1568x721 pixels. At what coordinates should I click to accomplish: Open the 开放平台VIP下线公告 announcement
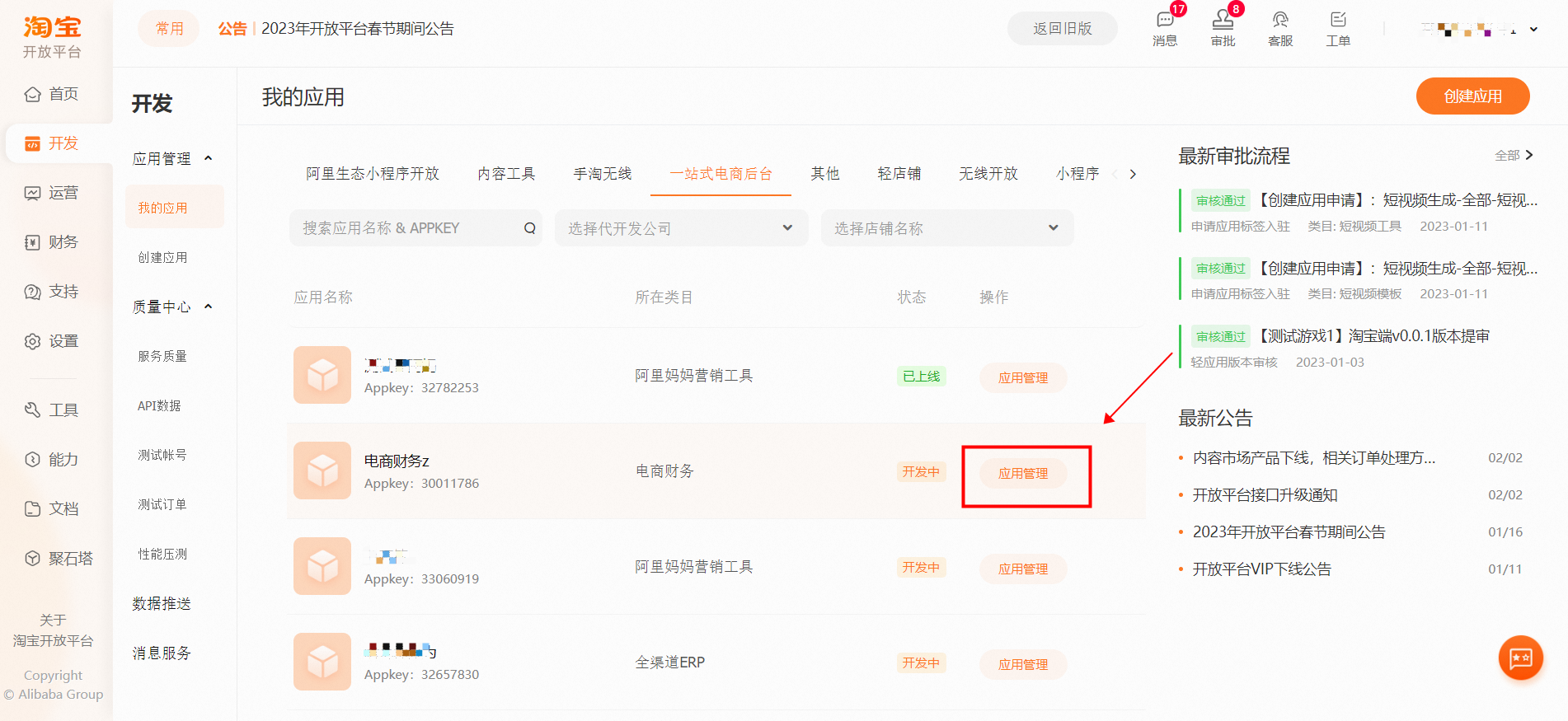(1261, 569)
